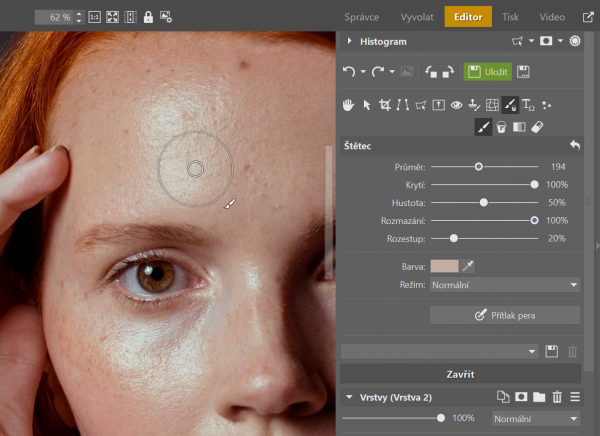Set zoom to 1:1
600x436 pixels.
[x=95, y=17]
